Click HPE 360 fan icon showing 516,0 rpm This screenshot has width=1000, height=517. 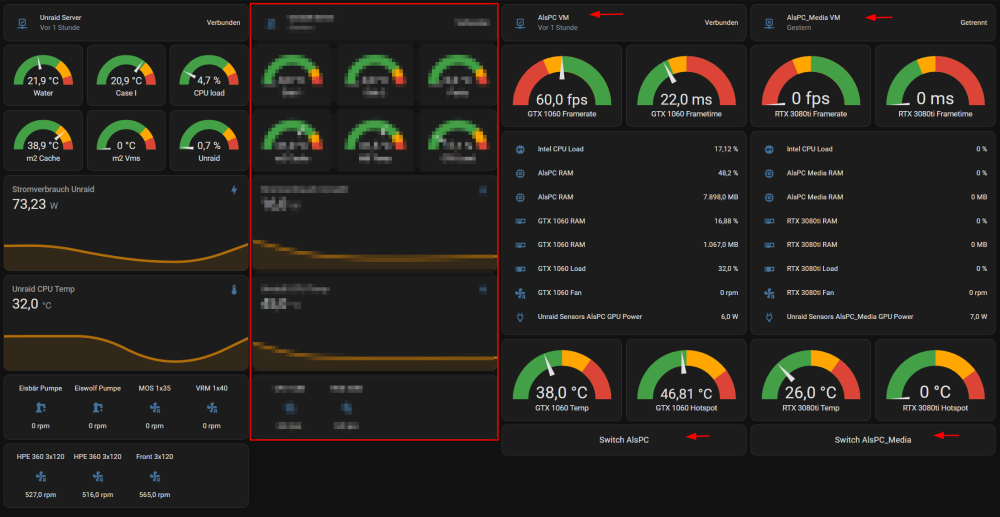pyautogui.click(x=98, y=476)
